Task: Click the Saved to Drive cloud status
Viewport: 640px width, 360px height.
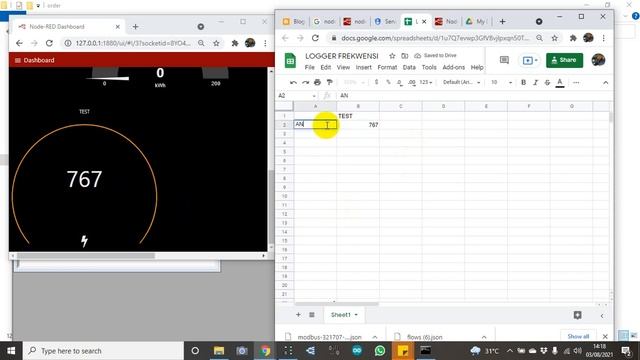Action: pos(436,56)
